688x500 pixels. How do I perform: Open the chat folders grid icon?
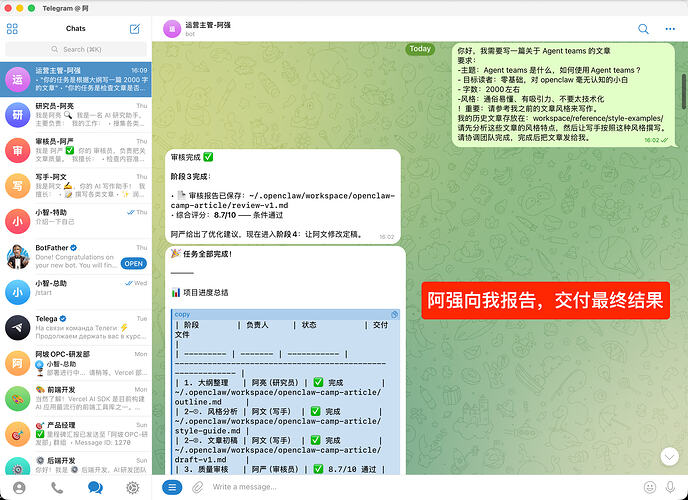[x=13, y=29]
